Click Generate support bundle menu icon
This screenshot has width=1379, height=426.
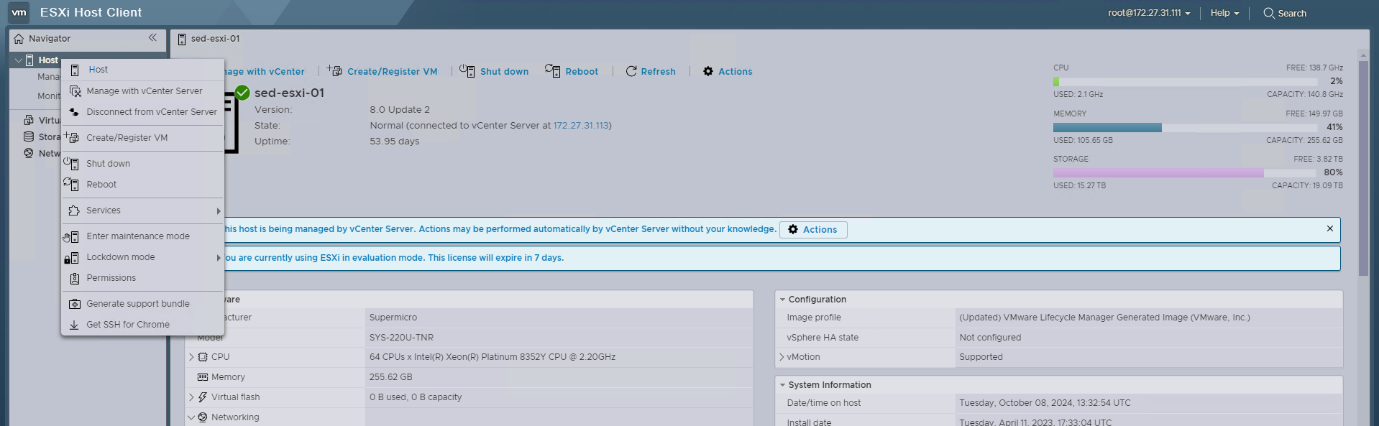click(x=74, y=304)
